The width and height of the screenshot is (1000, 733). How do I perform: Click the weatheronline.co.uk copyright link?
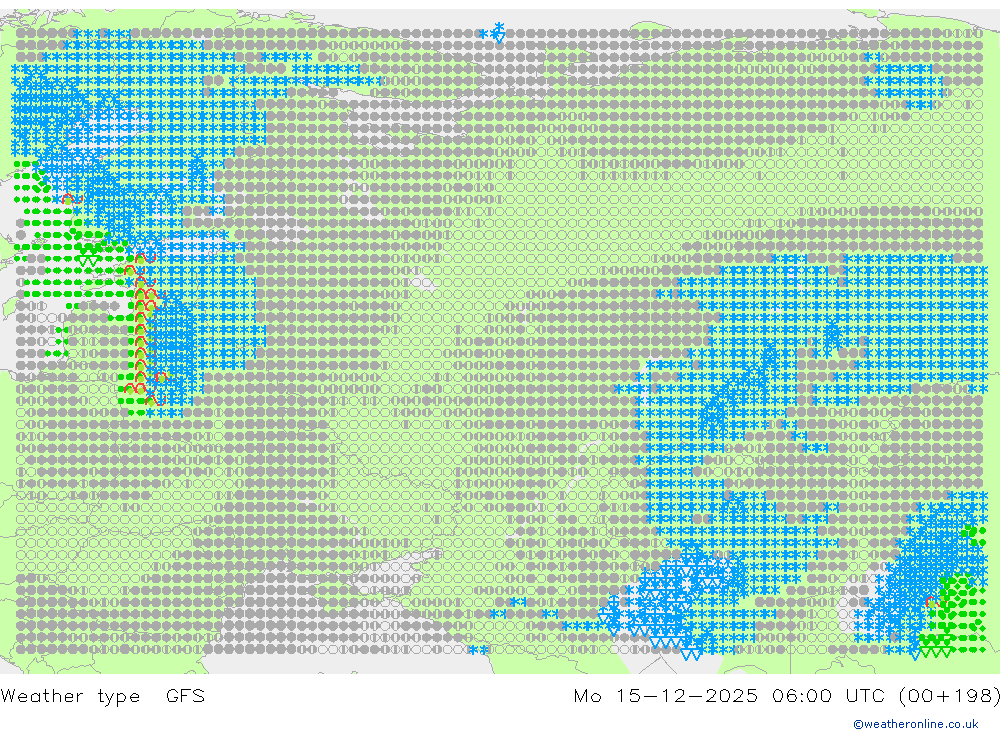click(x=916, y=724)
